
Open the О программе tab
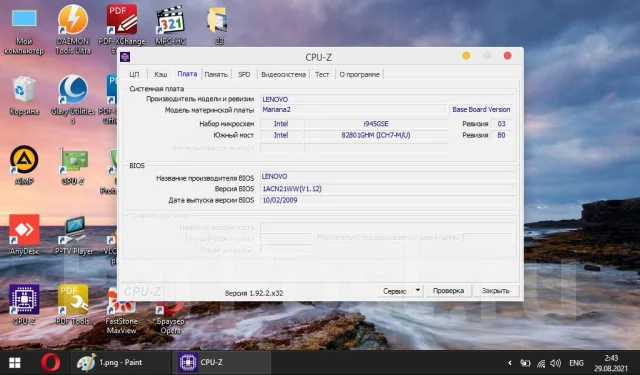click(x=359, y=74)
